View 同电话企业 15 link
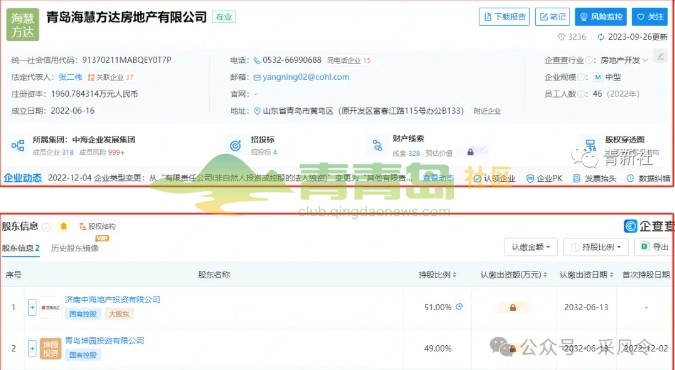 pyautogui.click(x=349, y=61)
